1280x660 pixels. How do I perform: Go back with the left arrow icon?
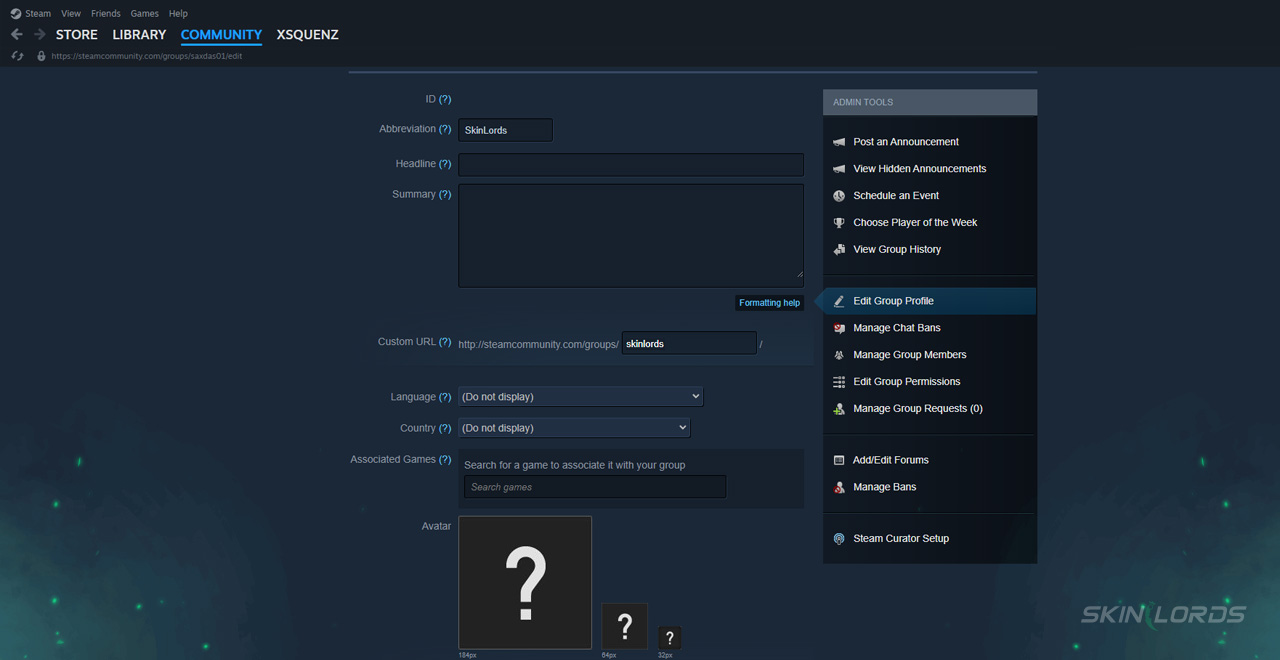17,35
